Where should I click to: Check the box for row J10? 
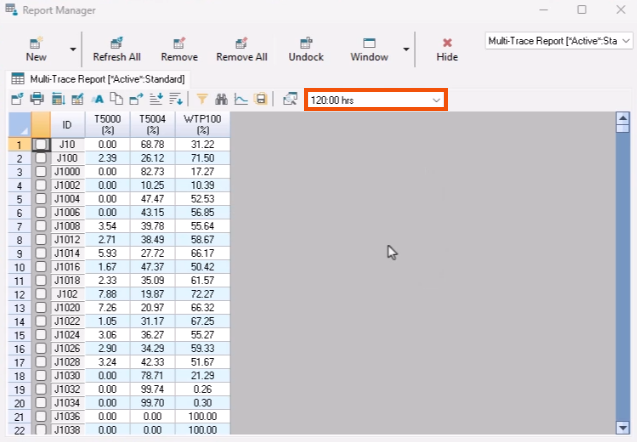(x=41, y=144)
